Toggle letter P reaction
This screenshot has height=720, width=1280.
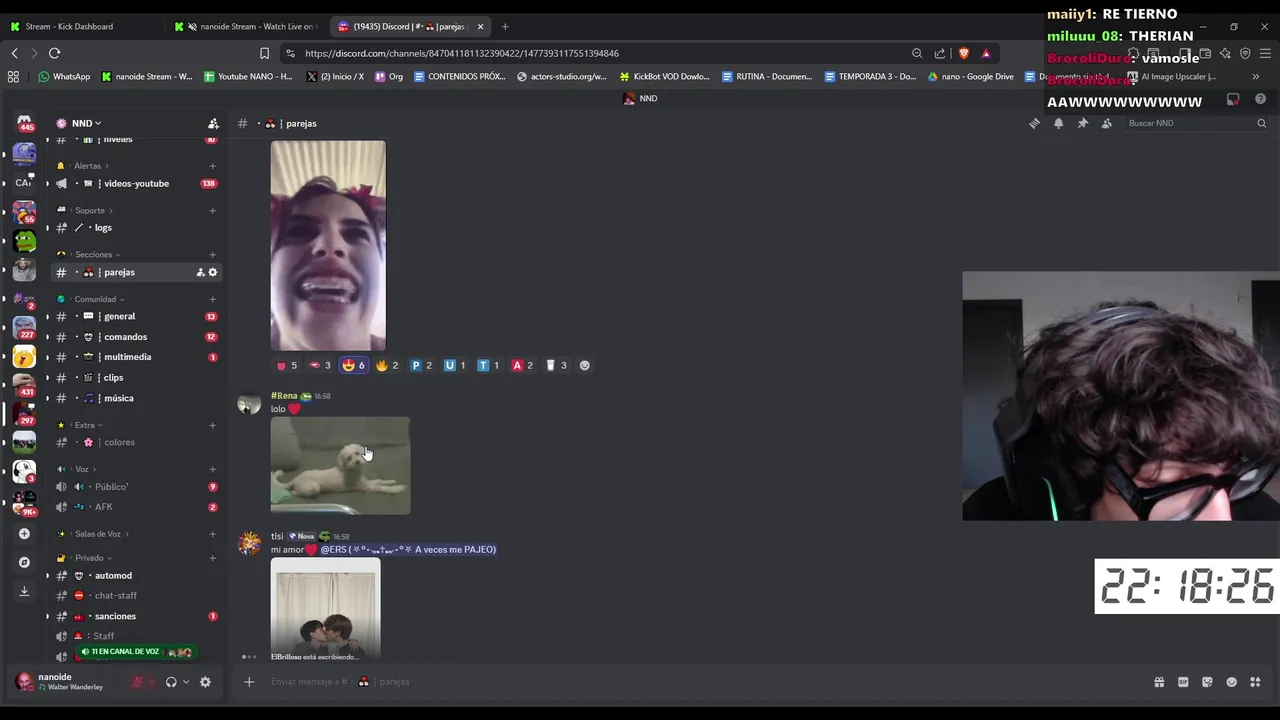[421, 365]
